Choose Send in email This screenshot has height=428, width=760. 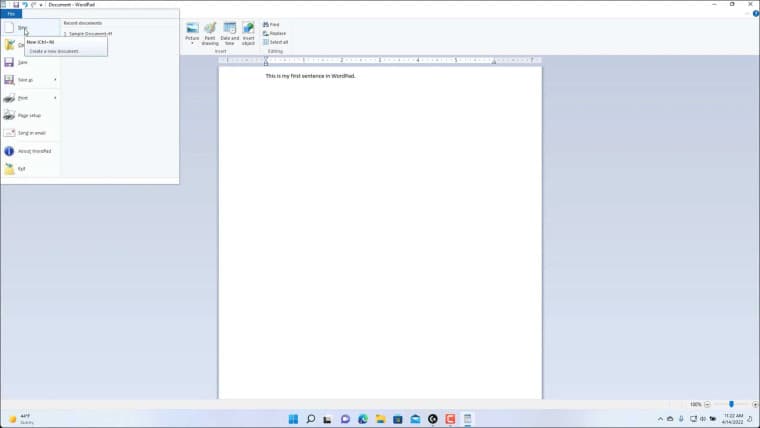[30, 133]
